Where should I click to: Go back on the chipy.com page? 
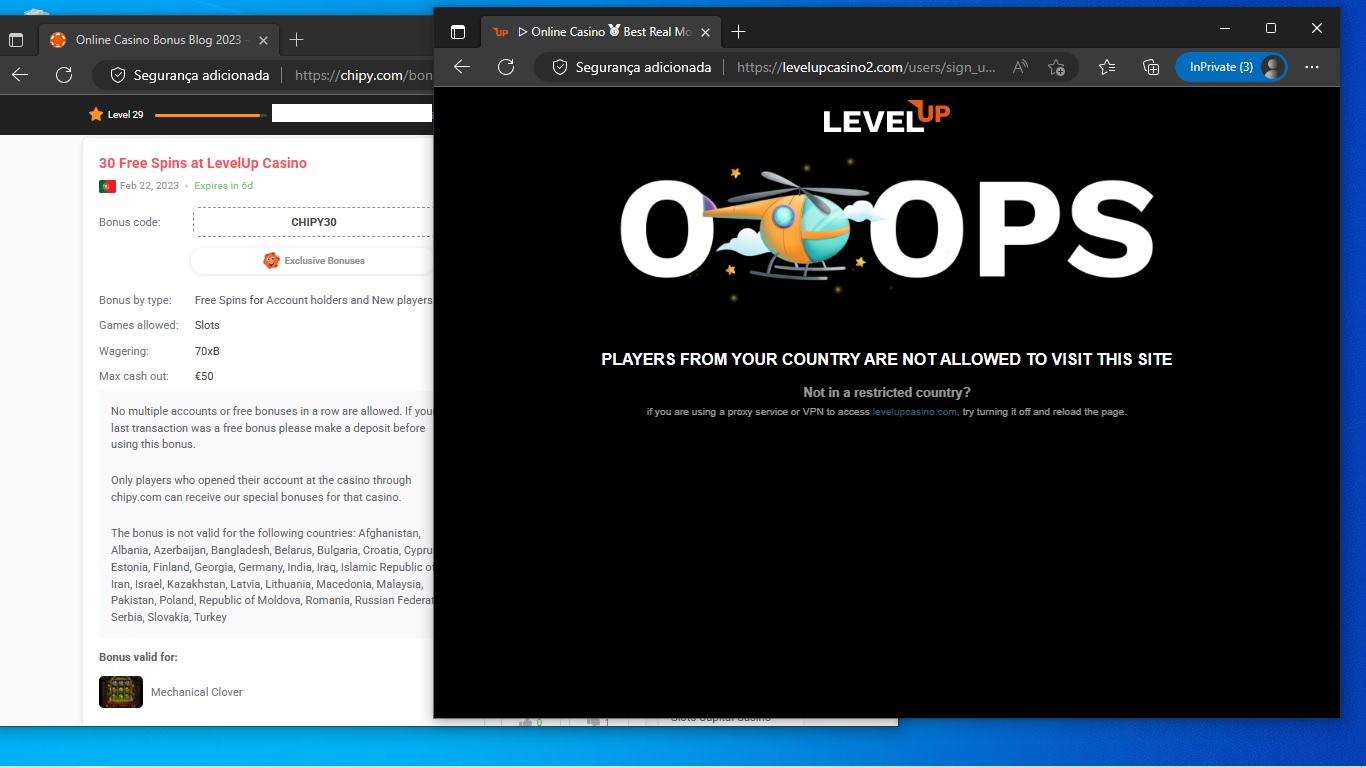20,74
